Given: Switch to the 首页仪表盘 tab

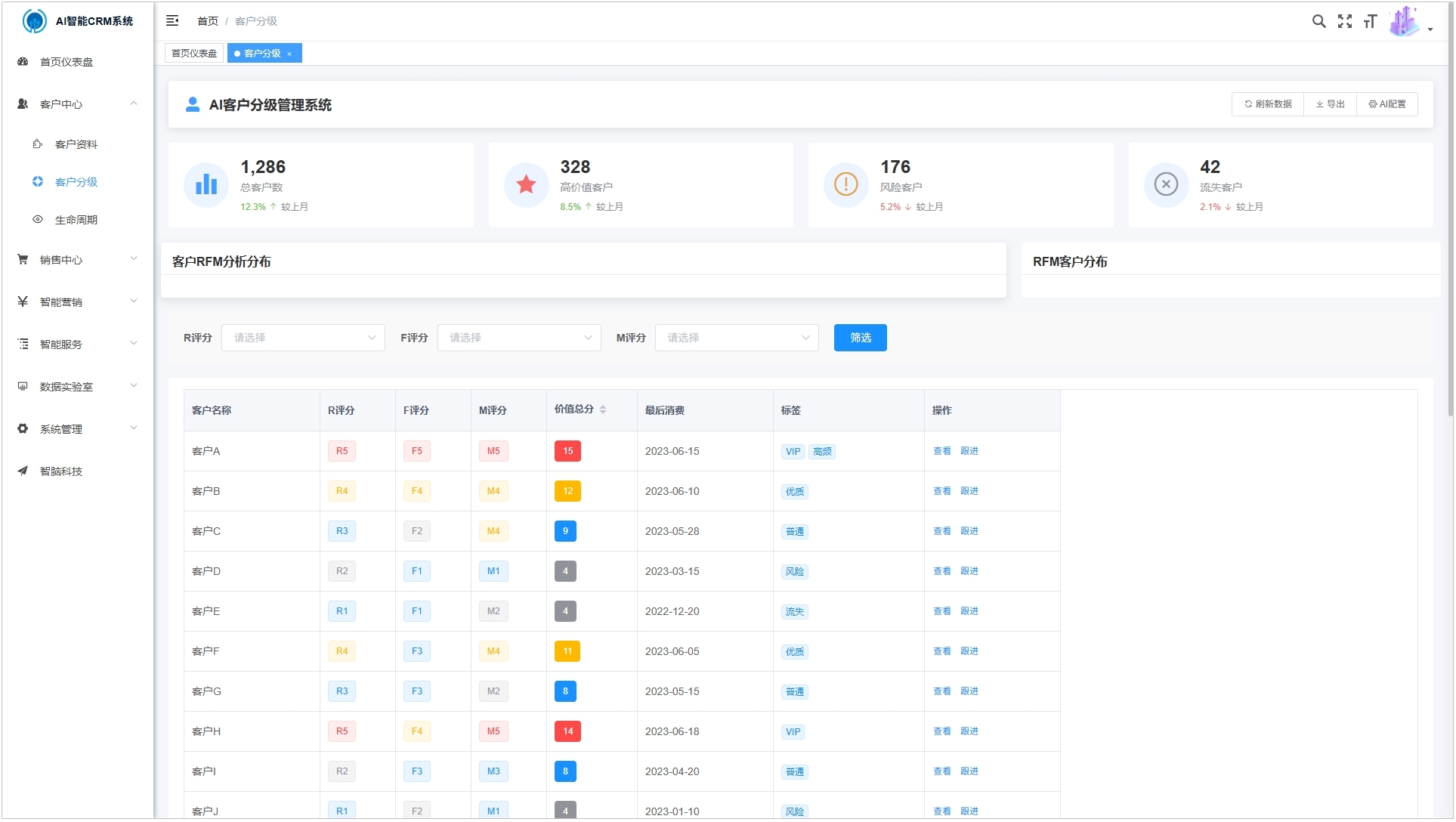Looking at the screenshot, I should pyautogui.click(x=193, y=53).
